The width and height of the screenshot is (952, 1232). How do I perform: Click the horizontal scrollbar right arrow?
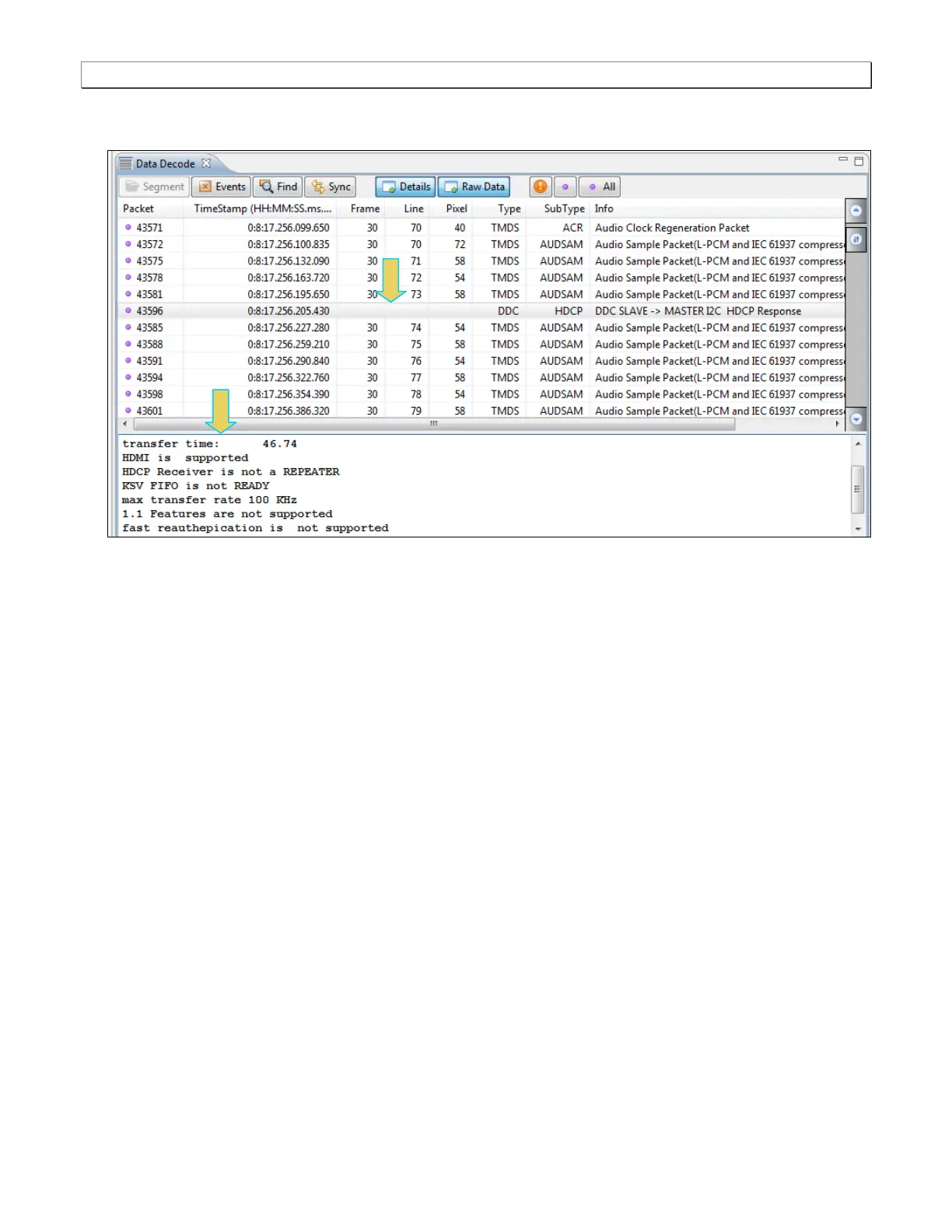[838, 424]
